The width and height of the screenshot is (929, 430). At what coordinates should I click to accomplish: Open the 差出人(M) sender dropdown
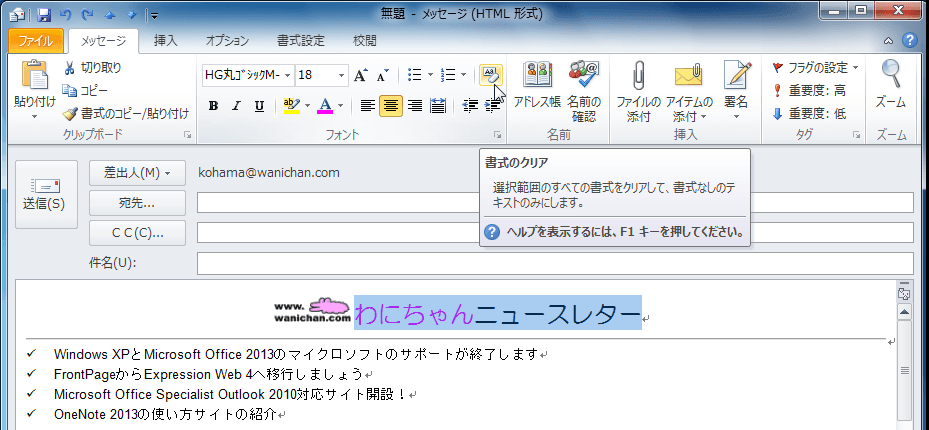[137, 173]
